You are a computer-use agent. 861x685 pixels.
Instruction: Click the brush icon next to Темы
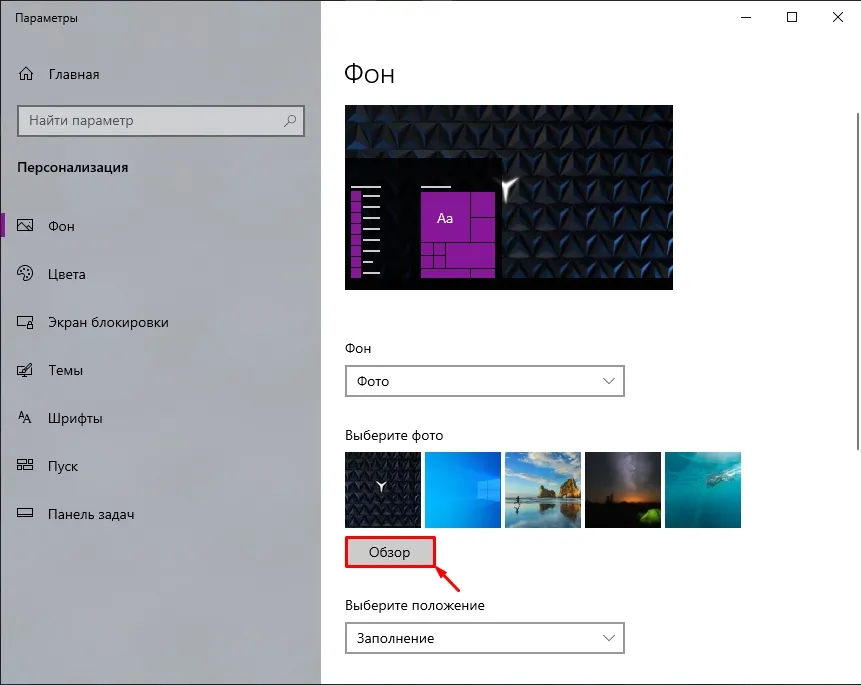[x=25, y=370]
